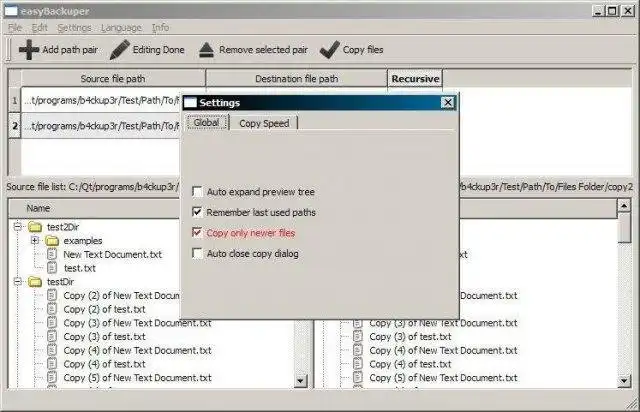Click source path cell in row 1
Screen dimensions: 640x412
click(x=101, y=100)
